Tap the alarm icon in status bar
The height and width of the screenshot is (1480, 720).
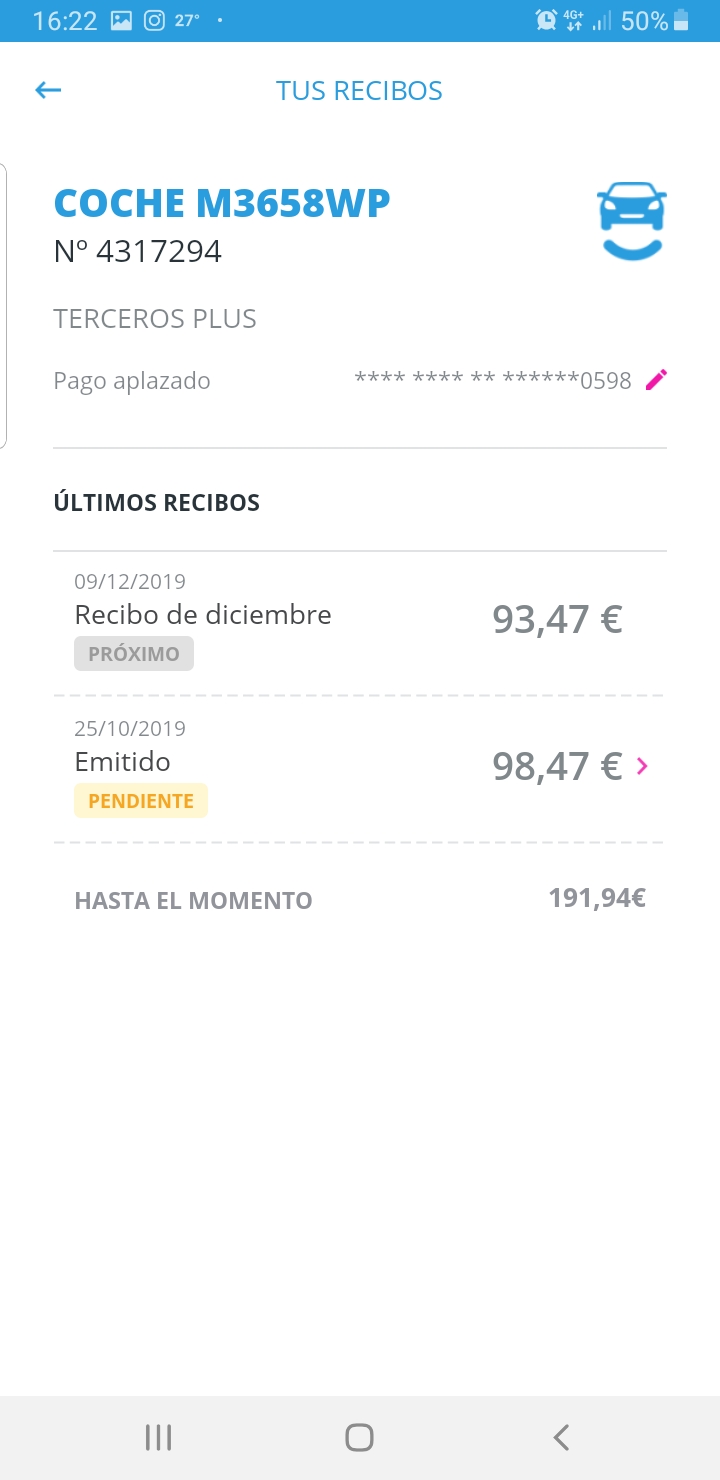click(x=546, y=21)
